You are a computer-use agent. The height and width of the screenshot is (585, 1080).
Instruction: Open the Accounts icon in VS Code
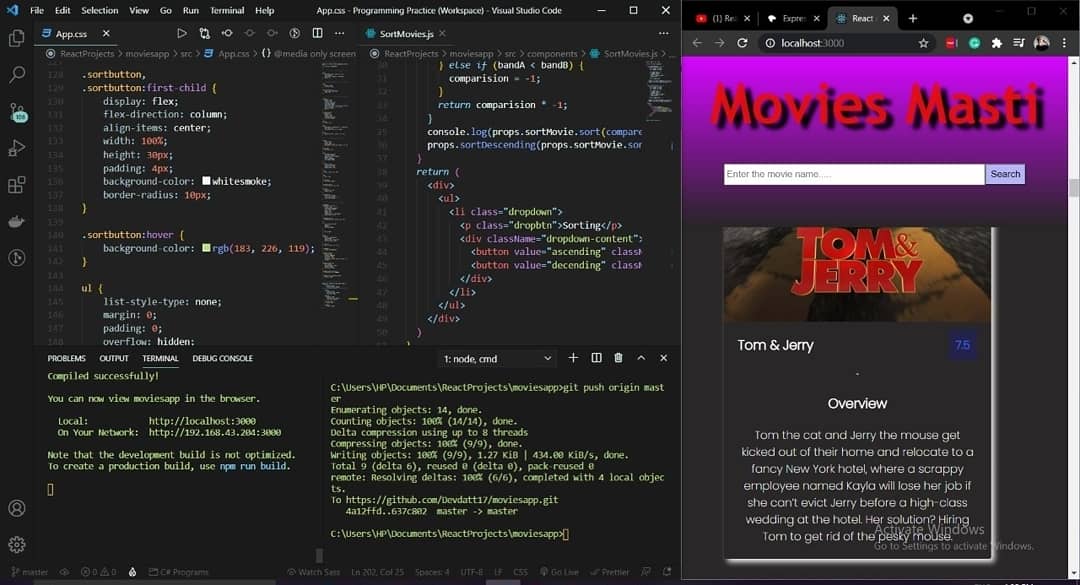[x=17, y=509]
